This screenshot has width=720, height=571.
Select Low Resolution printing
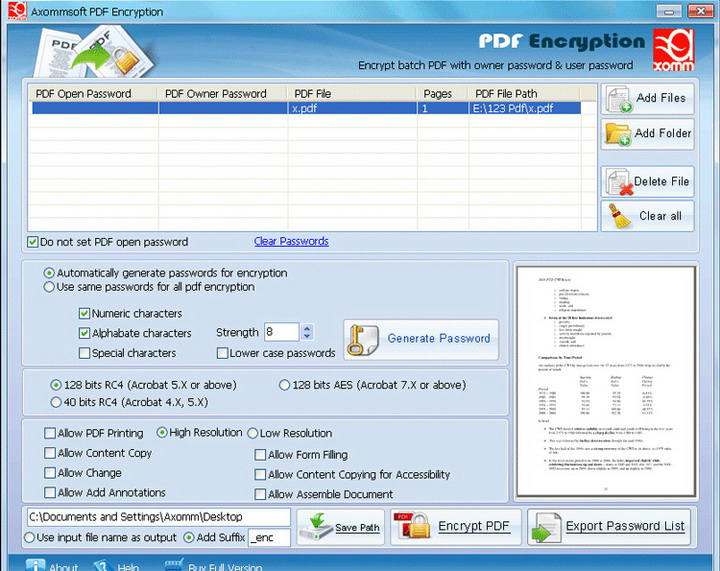[252, 433]
